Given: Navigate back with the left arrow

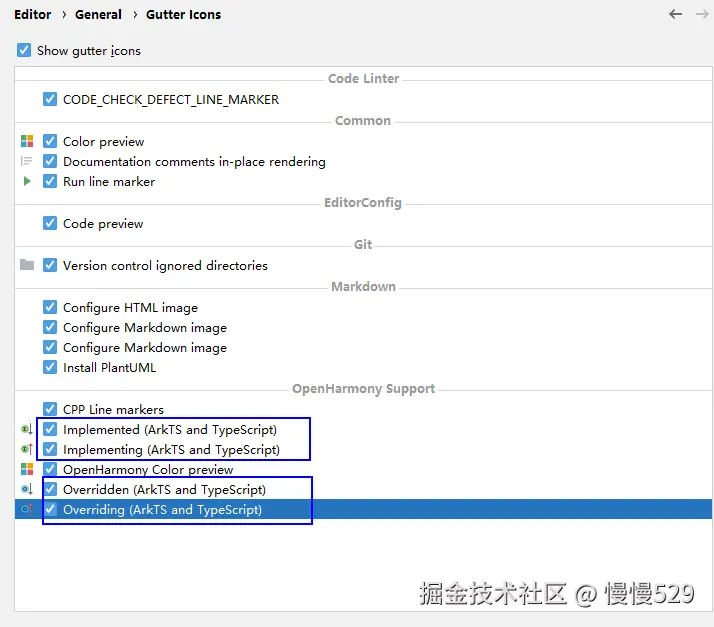Looking at the screenshot, I should [x=675, y=14].
